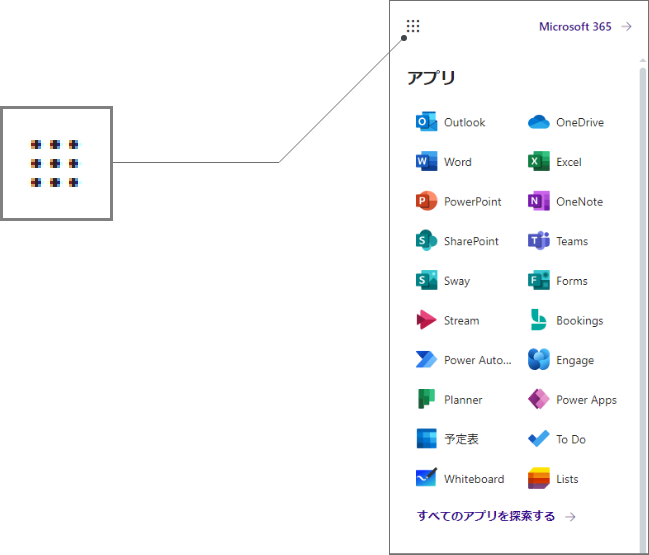649x555 pixels.
Task: Select the Word text label
Action: point(457,162)
